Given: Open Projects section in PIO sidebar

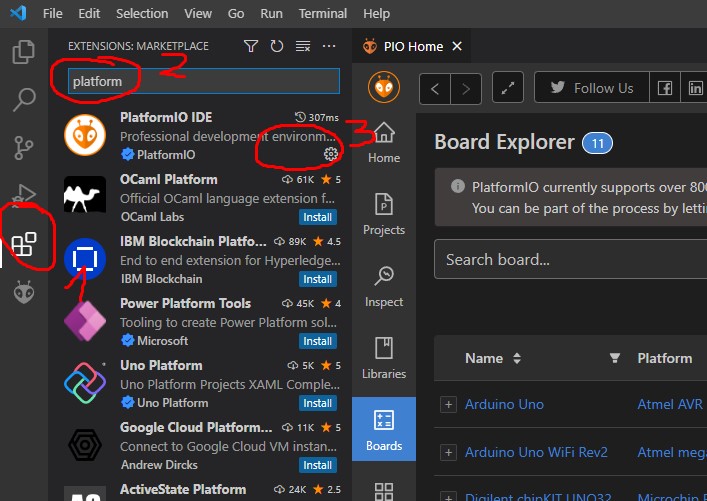Looking at the screenshot, I should coord(384,215).
